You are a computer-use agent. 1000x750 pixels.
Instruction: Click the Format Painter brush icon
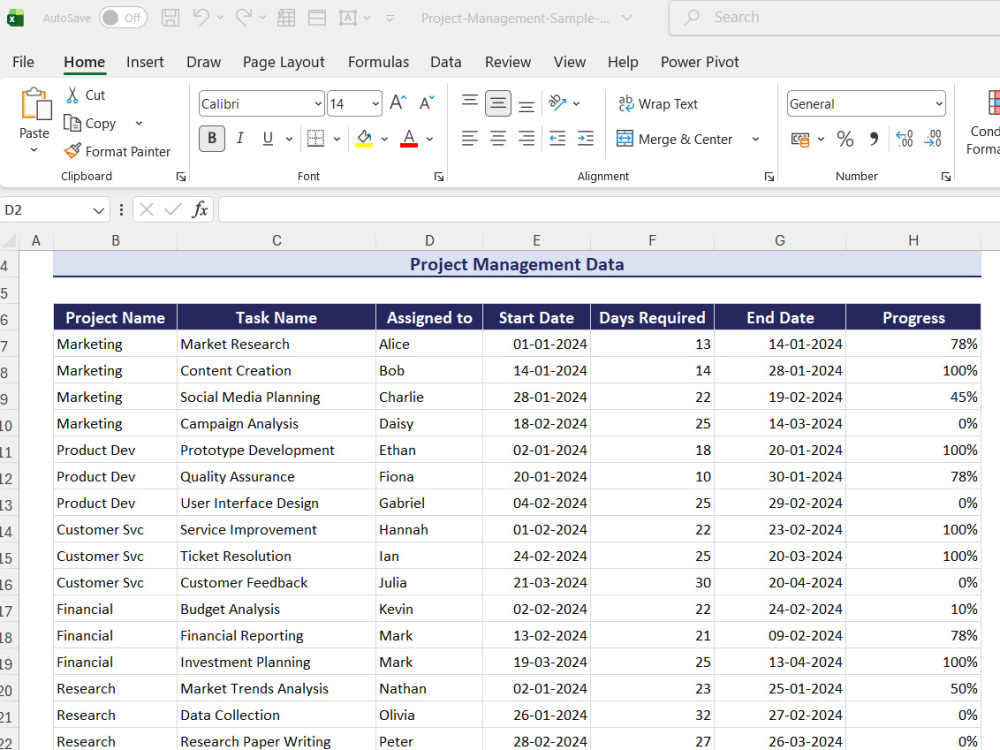point(73,151)
